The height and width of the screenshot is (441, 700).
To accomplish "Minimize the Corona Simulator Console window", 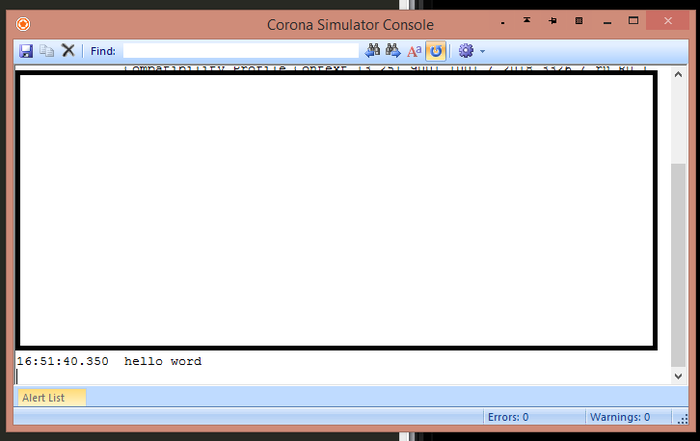I will point(607,21).
